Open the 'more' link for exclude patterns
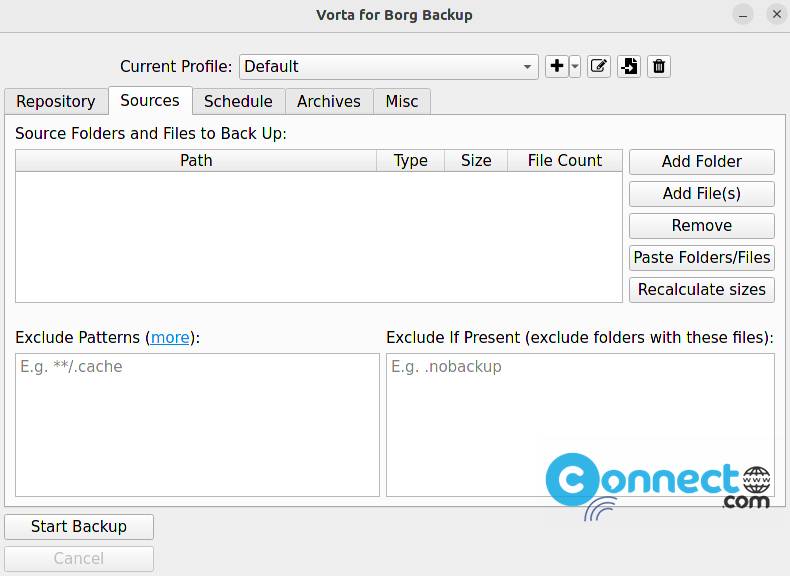 click(170, 337)
